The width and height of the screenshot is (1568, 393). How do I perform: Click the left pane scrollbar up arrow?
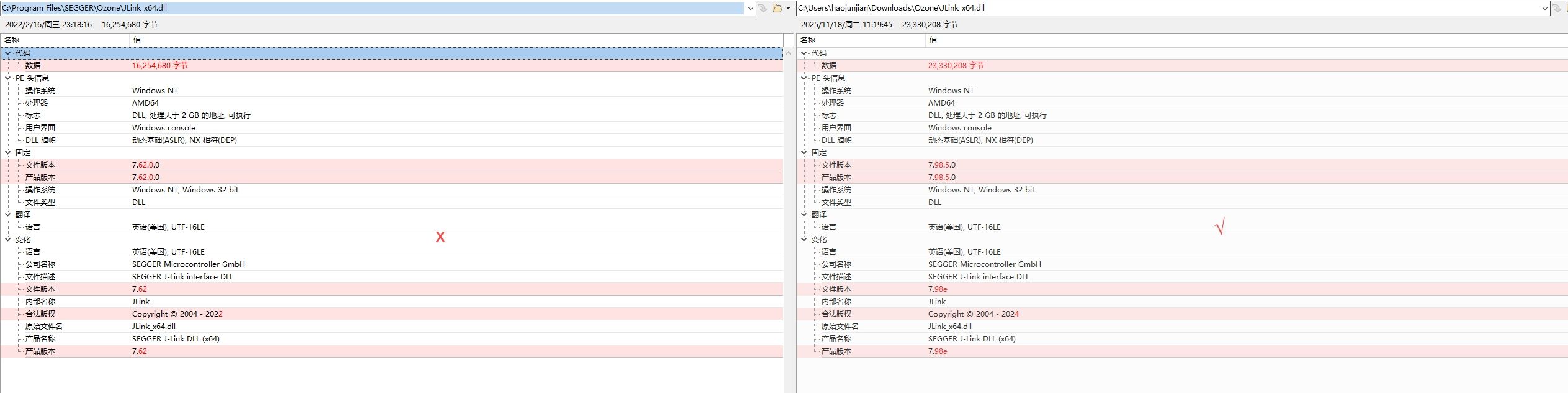click(x=789, y=53)
